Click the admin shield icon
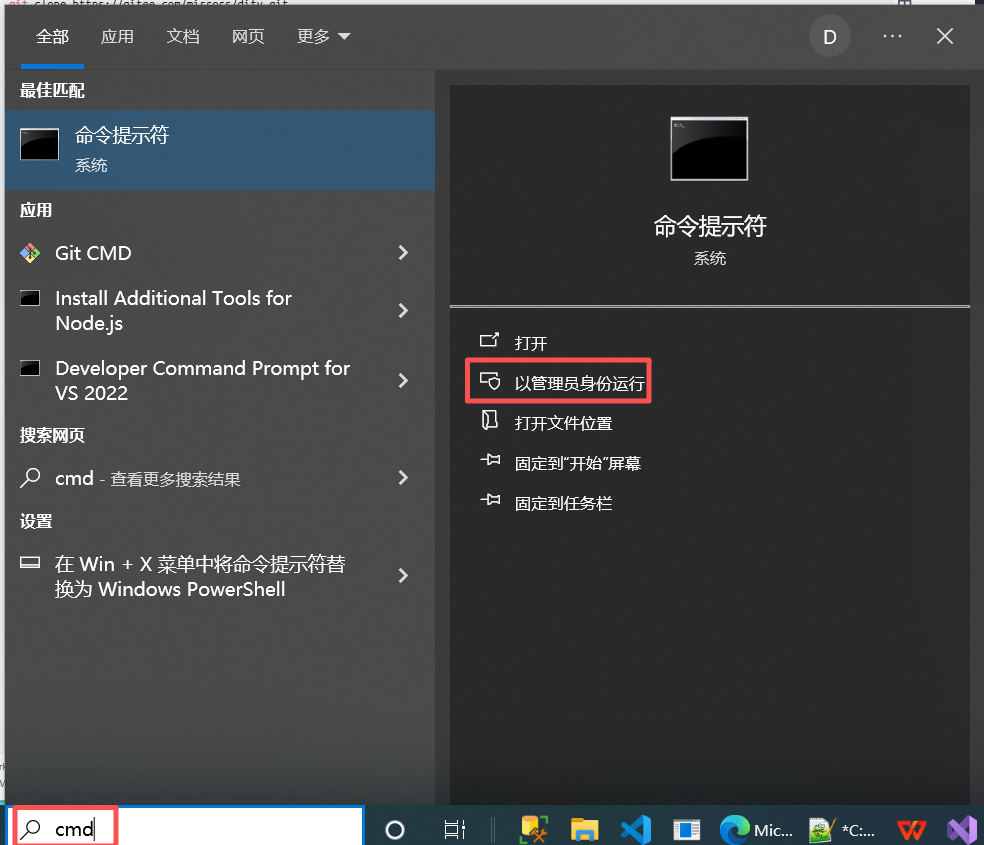 coord(489,380)
